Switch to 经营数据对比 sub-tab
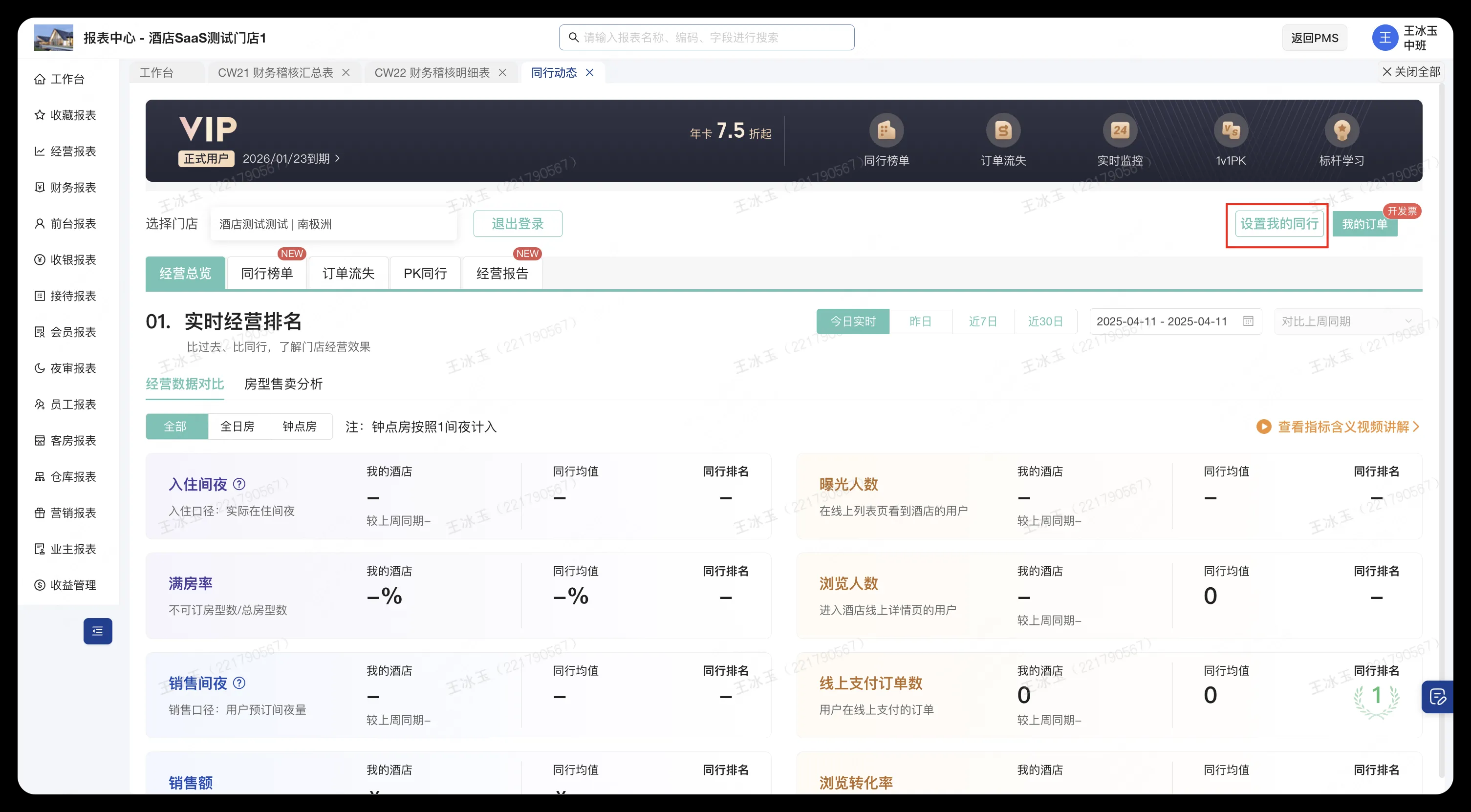The width and height of the screenshot is (1471, 812). click(x=185, y=384)
